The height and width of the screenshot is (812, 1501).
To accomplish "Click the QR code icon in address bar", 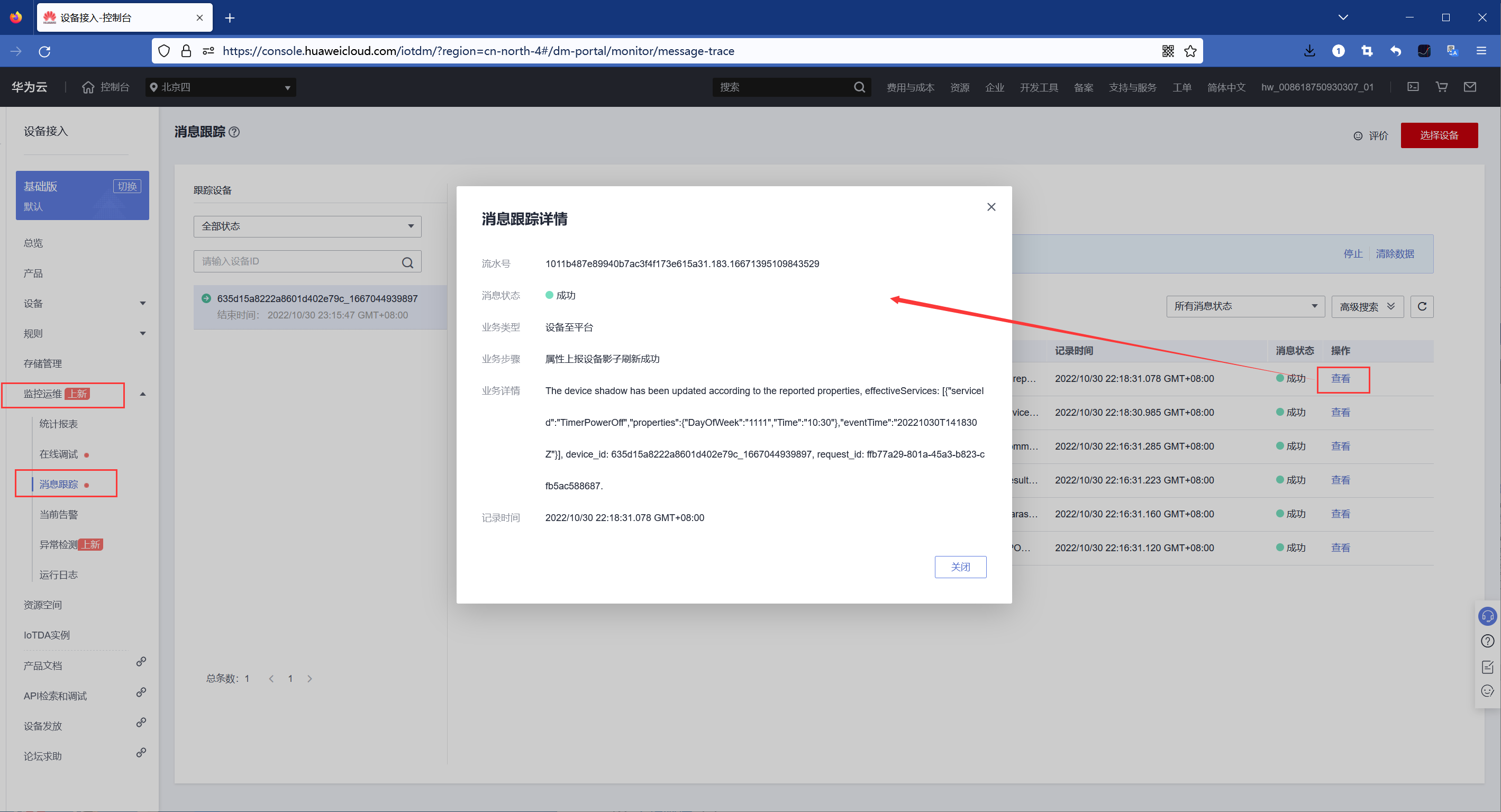I will tap(1168, 51).
